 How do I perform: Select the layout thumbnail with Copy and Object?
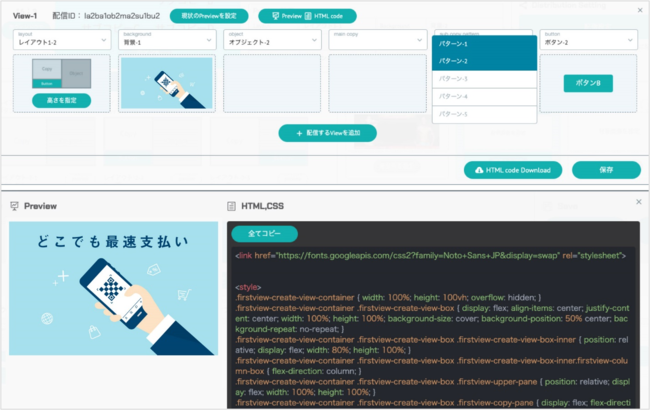pyautogui.click(x=61, y=73)
